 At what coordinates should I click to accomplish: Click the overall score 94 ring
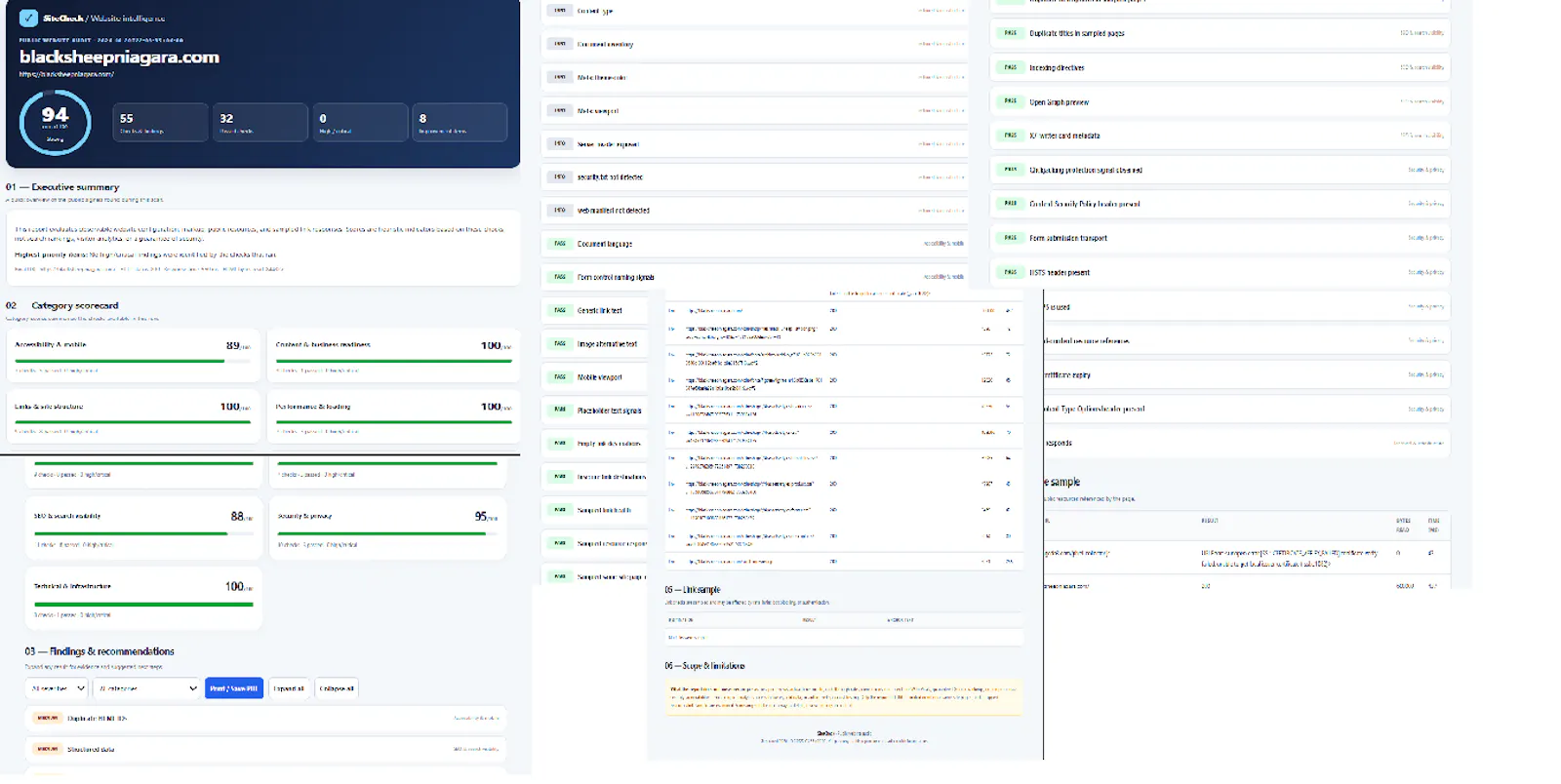(56, 123)
